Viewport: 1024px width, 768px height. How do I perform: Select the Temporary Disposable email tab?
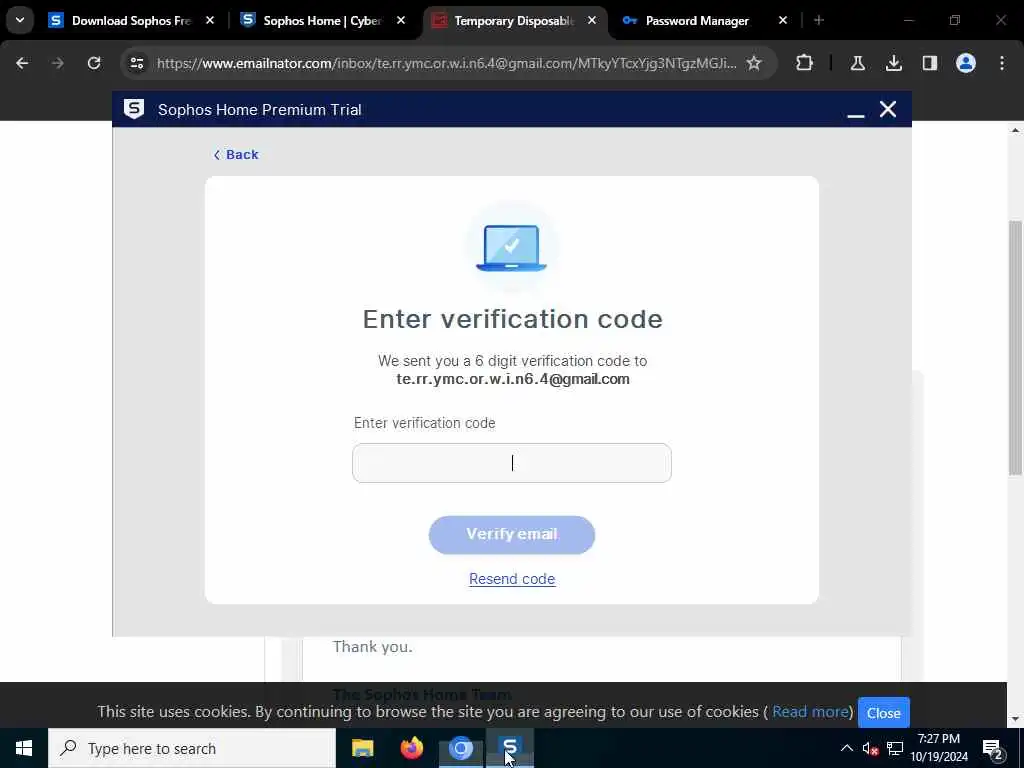(x=513, y=21)
